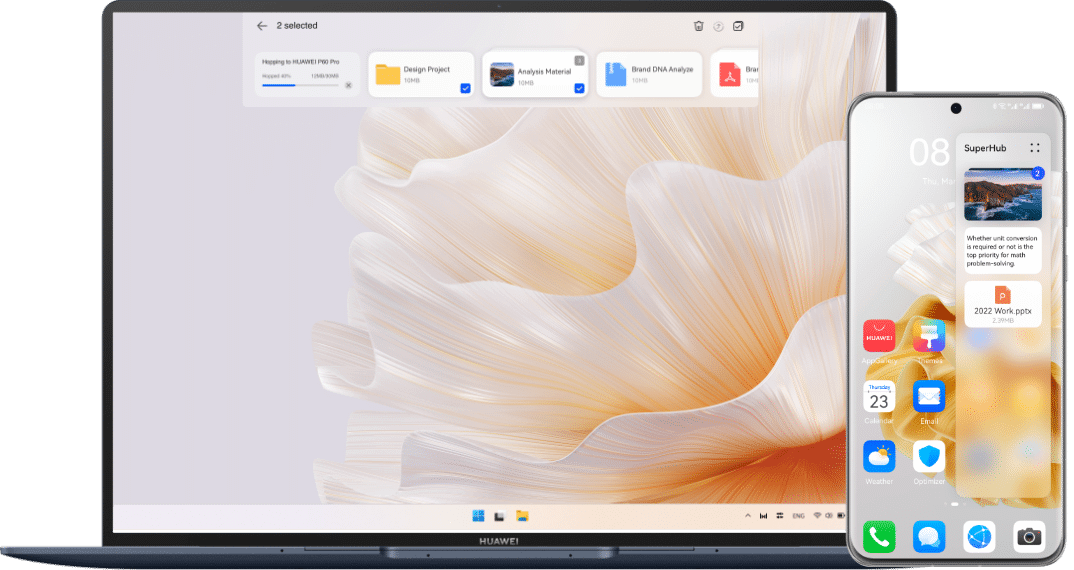This screenshot has width=1074, height=570.
Task: Launch the Camera app from phone dock
Action: 1029,537
